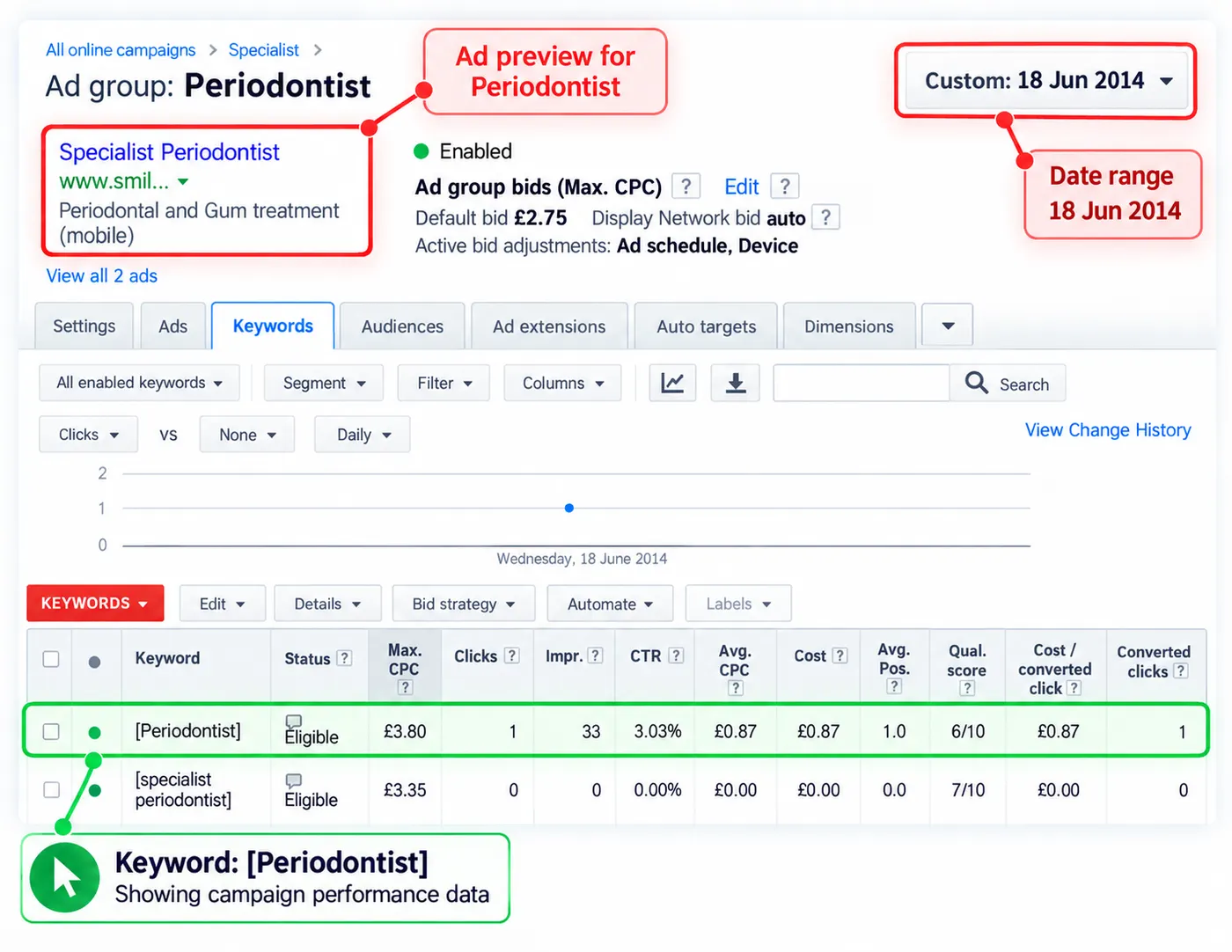The image size is (1232, 952).
Task: Switch to the Audiences tab
Action: pyautogui.click(x=402, y=326)
